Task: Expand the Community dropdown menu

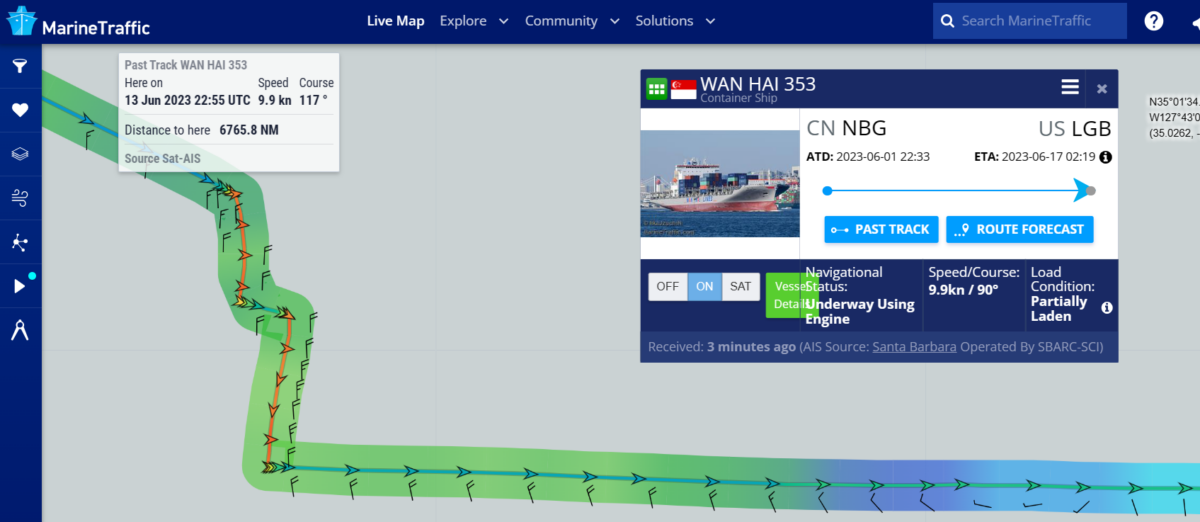Action: [x=572, y=21]
